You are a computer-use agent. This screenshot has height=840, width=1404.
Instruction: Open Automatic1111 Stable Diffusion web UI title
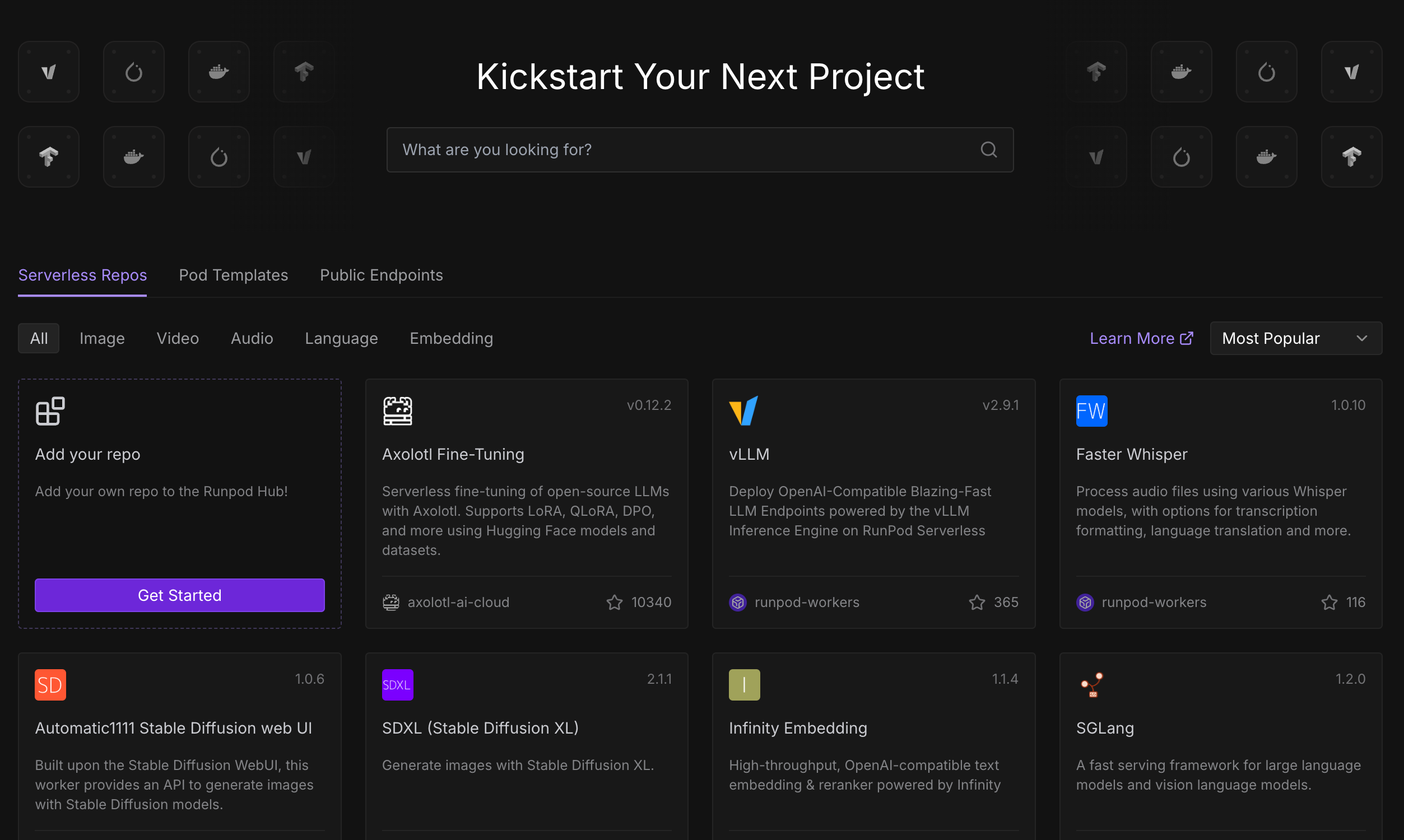pos(173,729)
